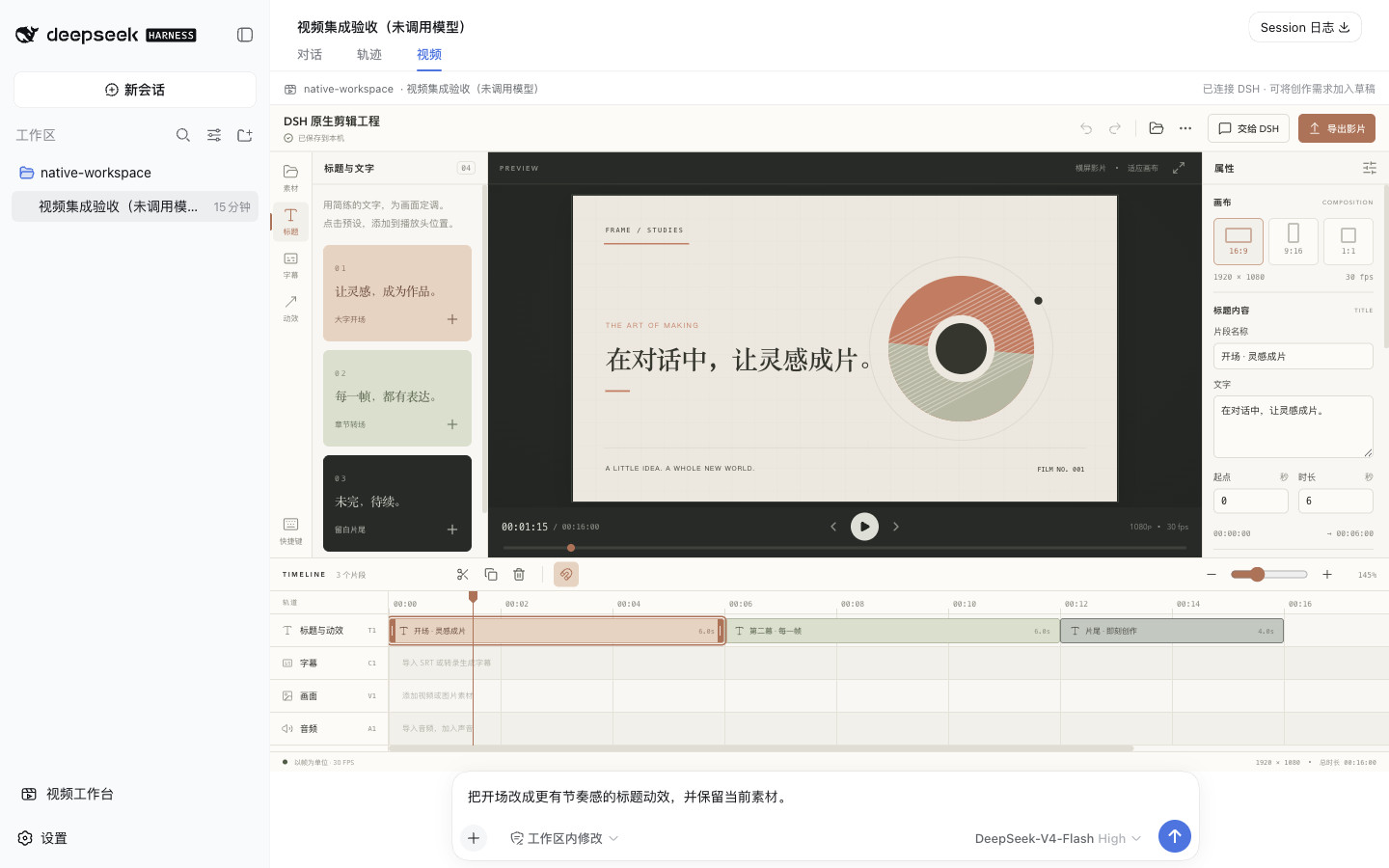Redo the last edit

pyautogui.click(x=1115, y=128)
